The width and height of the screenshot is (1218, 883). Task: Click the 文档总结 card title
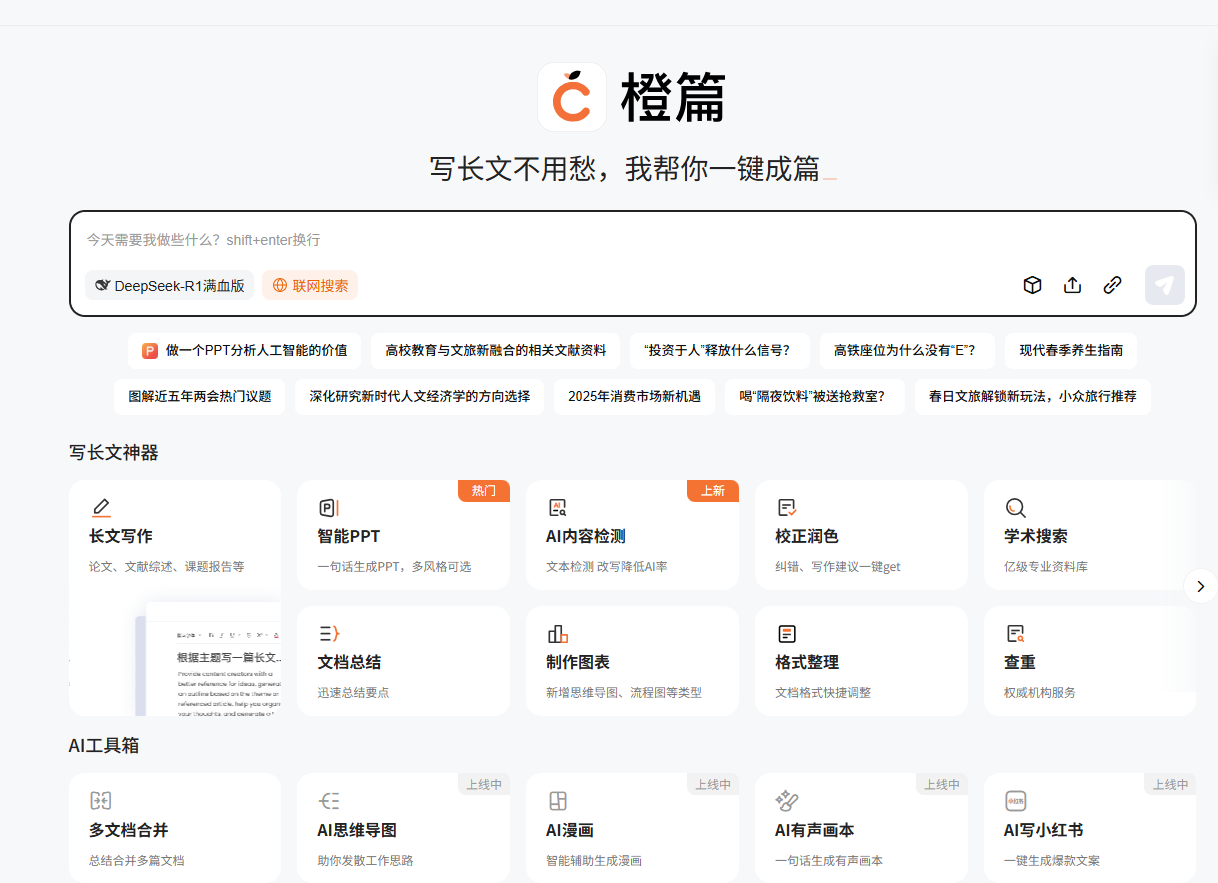349,662
